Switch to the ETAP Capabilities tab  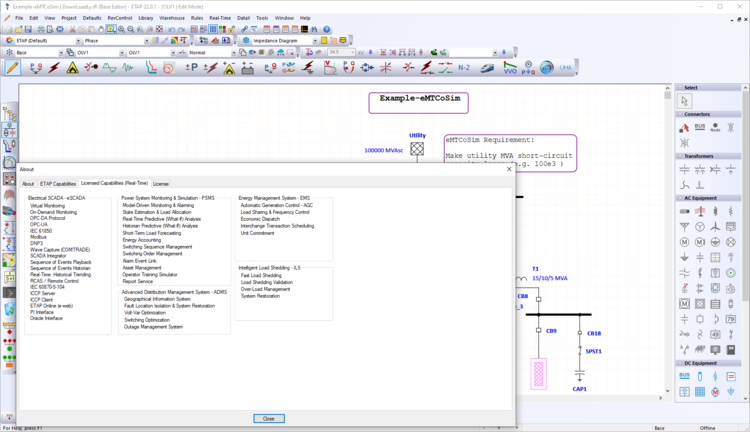click(58, 184)
